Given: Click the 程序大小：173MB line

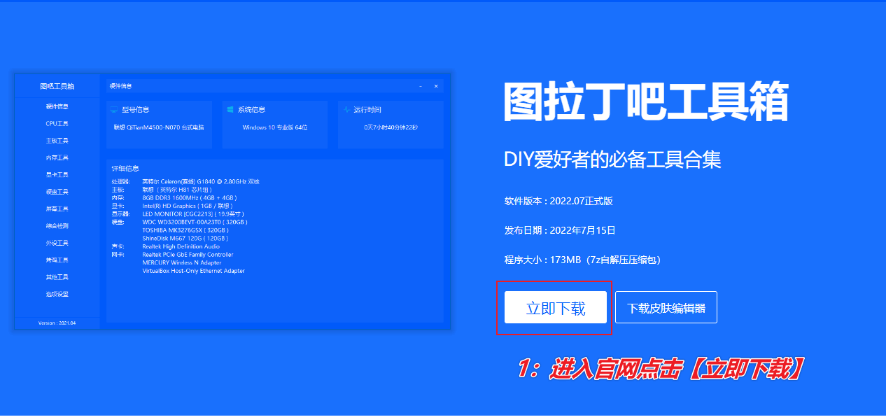Looking at the screenshot, I should [x=583, y=260].
